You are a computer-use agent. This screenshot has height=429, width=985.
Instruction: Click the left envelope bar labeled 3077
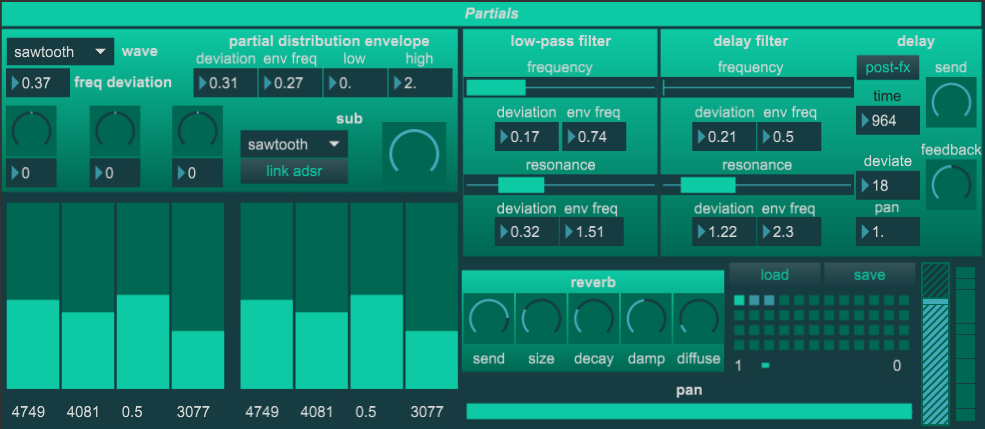click(x=198, y=296)
